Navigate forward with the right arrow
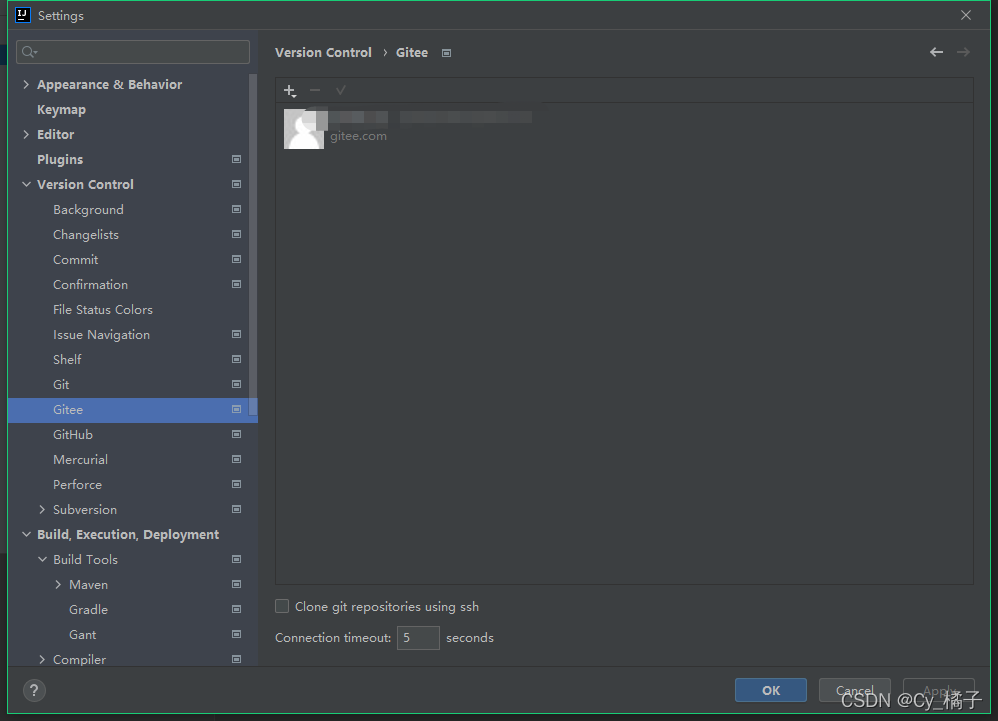The width and height of the screenshot is (998, 721). pyautogui.click(x=963, y=52)
